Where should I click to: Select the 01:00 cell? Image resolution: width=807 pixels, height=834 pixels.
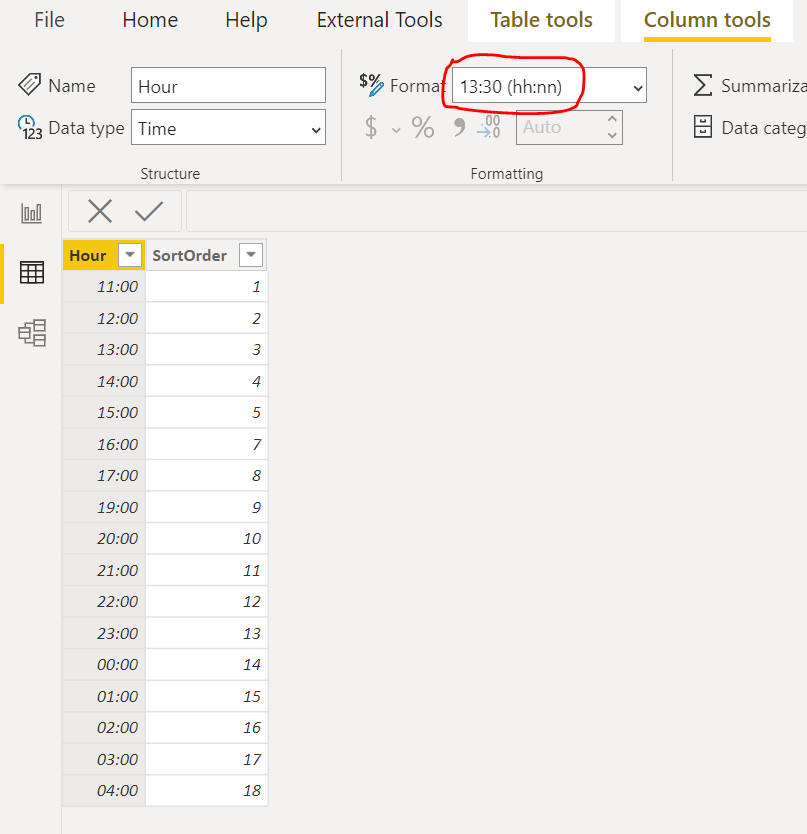click(104, 696)
